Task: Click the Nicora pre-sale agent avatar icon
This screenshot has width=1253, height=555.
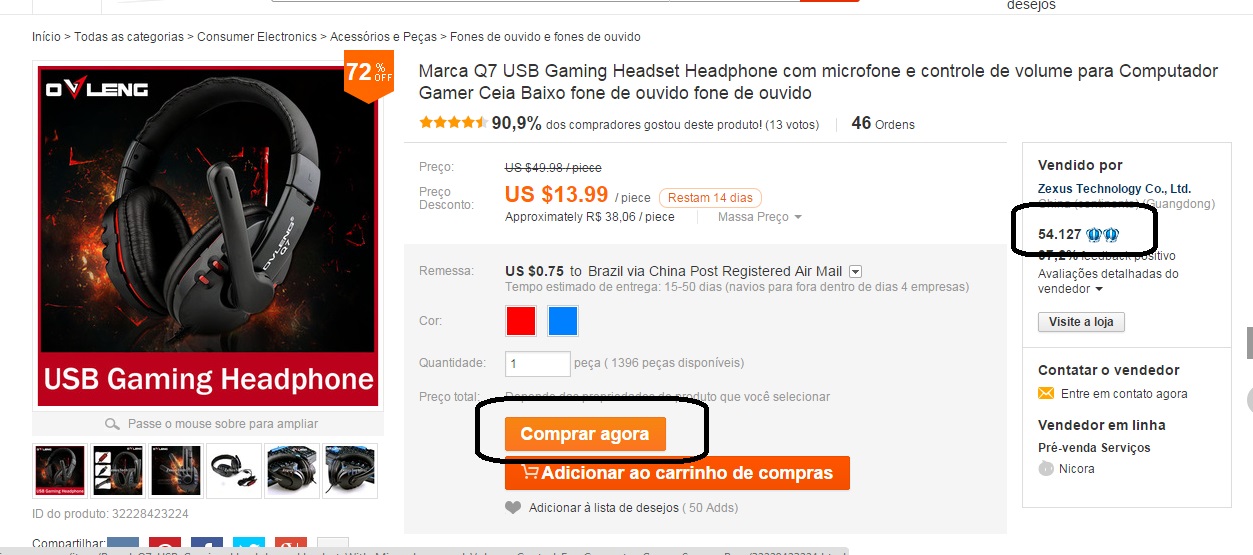Action: coord(1046,468)
